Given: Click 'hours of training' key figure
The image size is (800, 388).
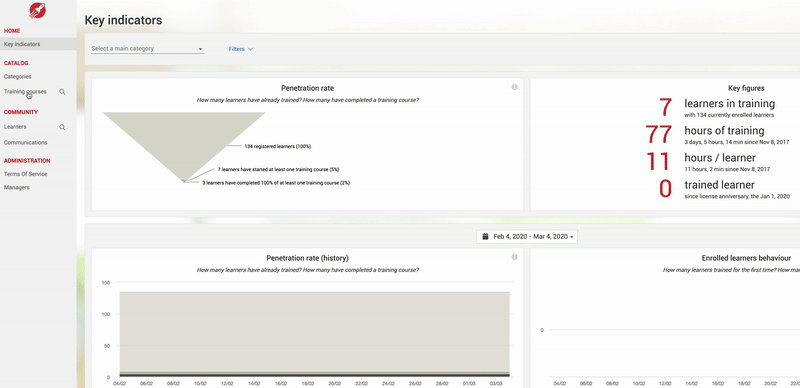Looking at the screenshot, I should pos(724,131).
